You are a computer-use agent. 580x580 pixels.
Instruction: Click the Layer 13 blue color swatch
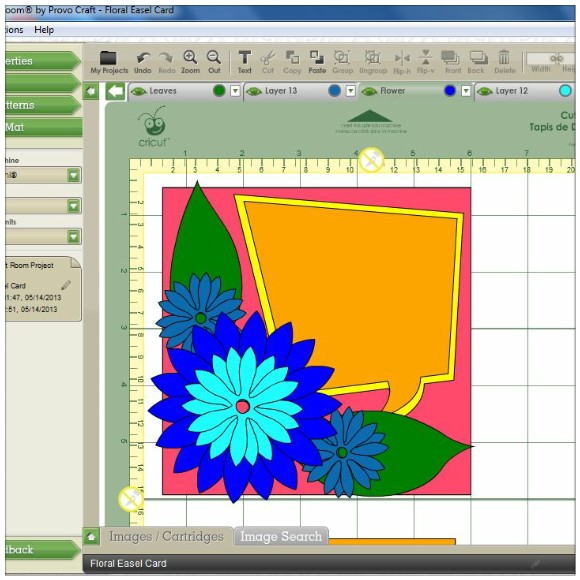[x=334, y=91]
